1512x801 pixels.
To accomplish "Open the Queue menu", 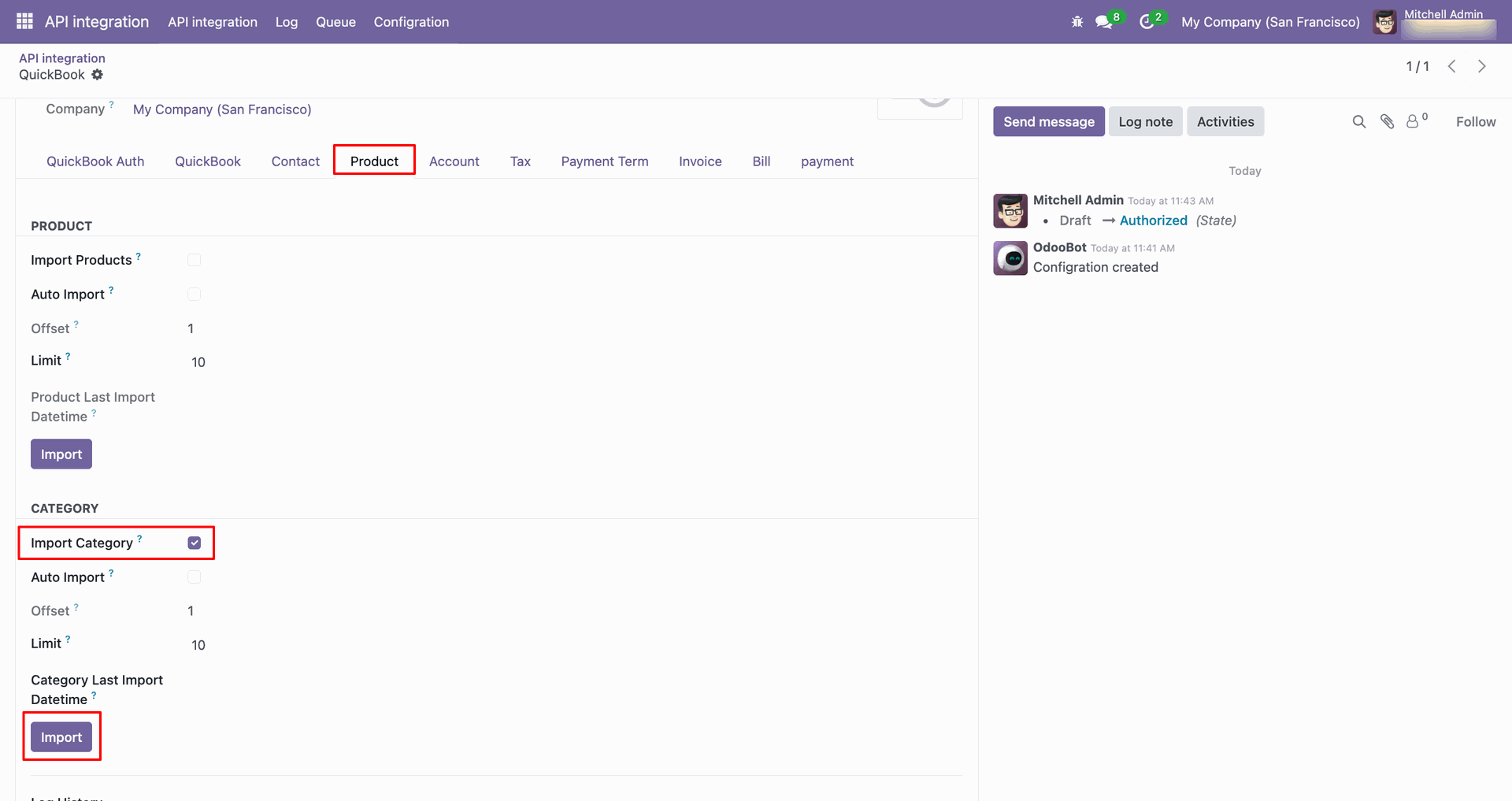I will click(x=335, y=22).
